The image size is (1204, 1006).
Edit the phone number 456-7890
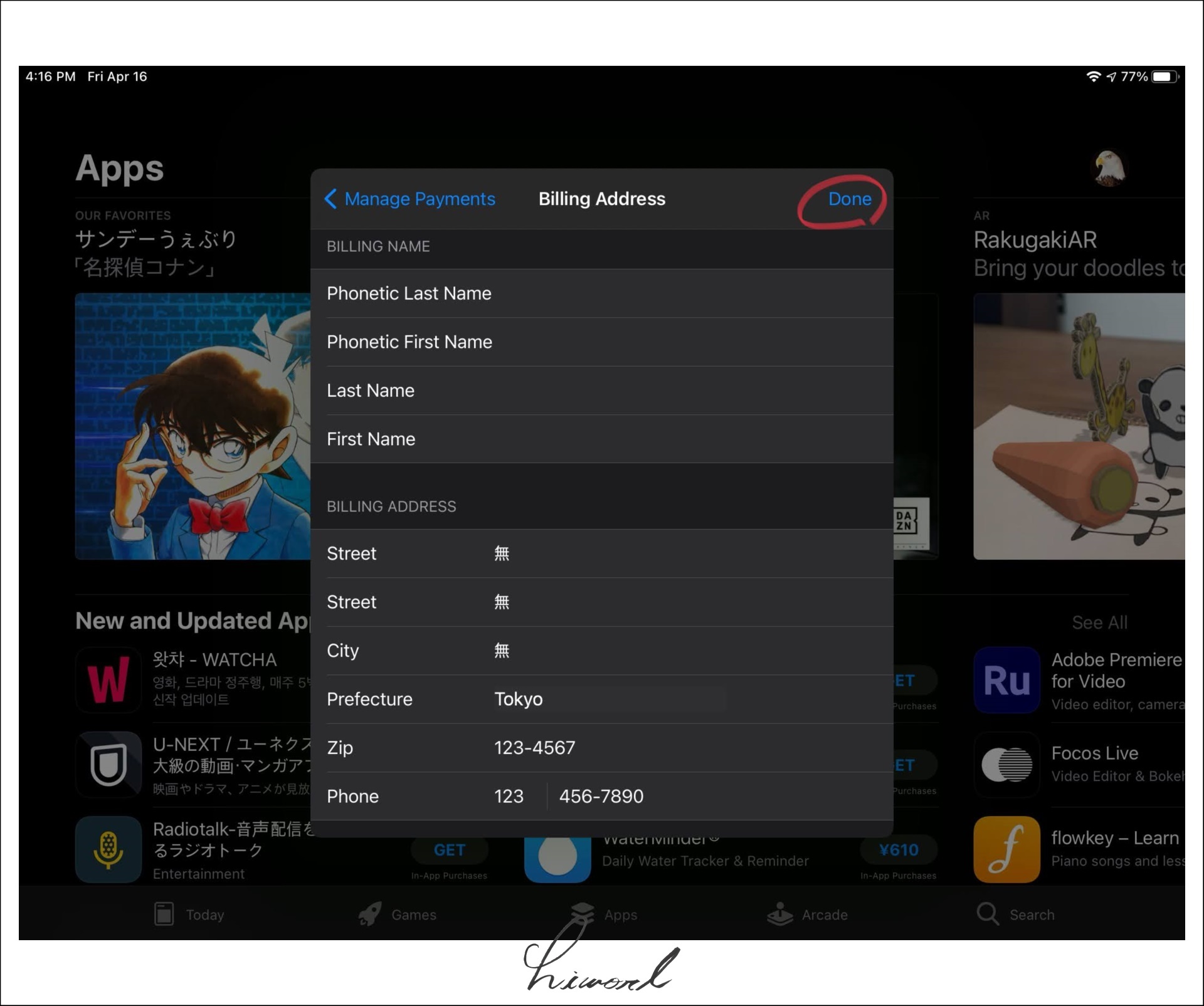tap(601, 796)
